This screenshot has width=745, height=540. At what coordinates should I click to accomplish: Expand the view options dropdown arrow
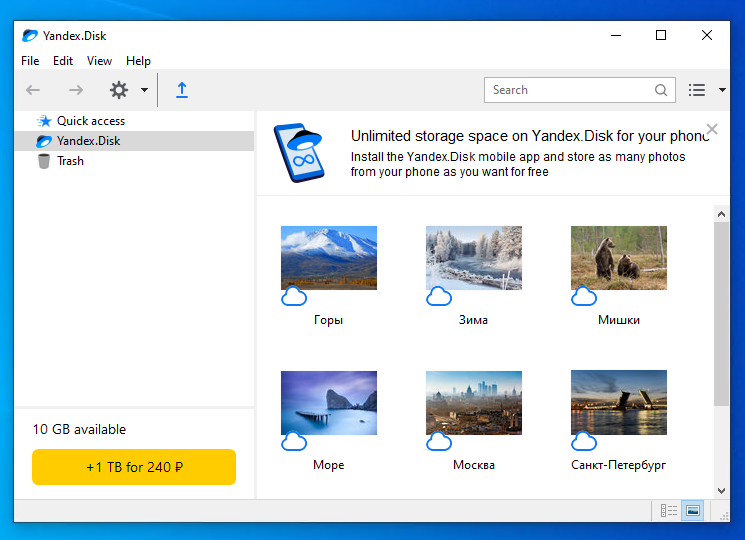click(722, 90)
